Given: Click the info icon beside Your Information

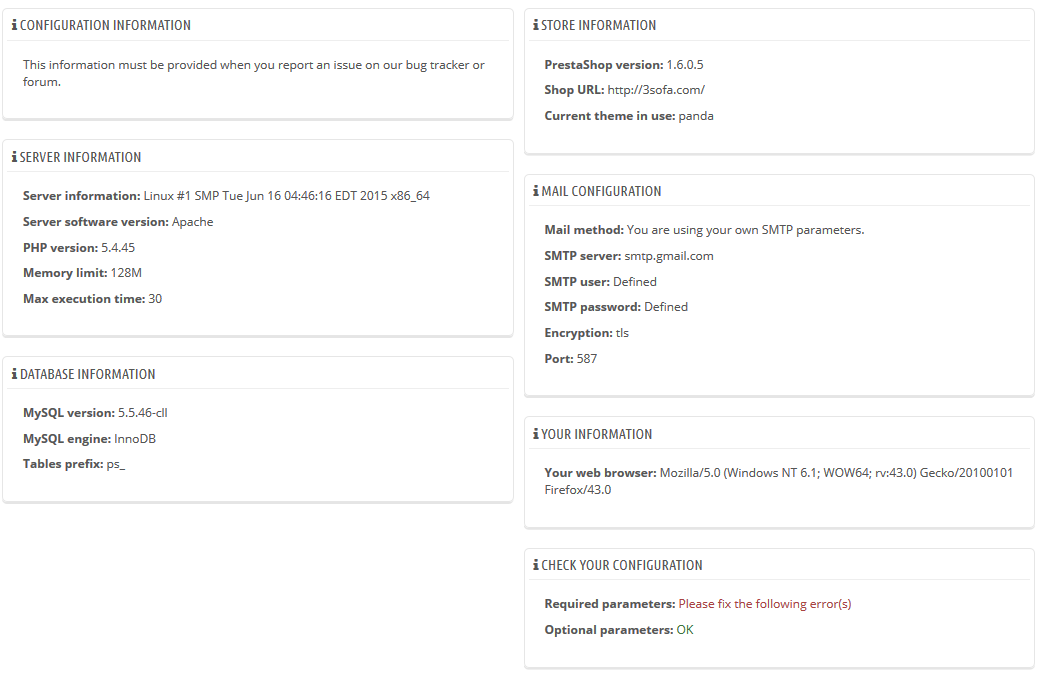Looking at the screenshot, I should 536,434.
